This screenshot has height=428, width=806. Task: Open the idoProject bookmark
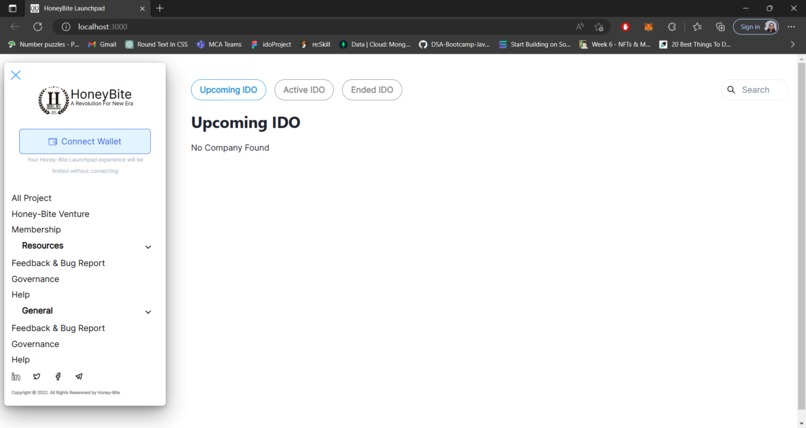(271, 45)
